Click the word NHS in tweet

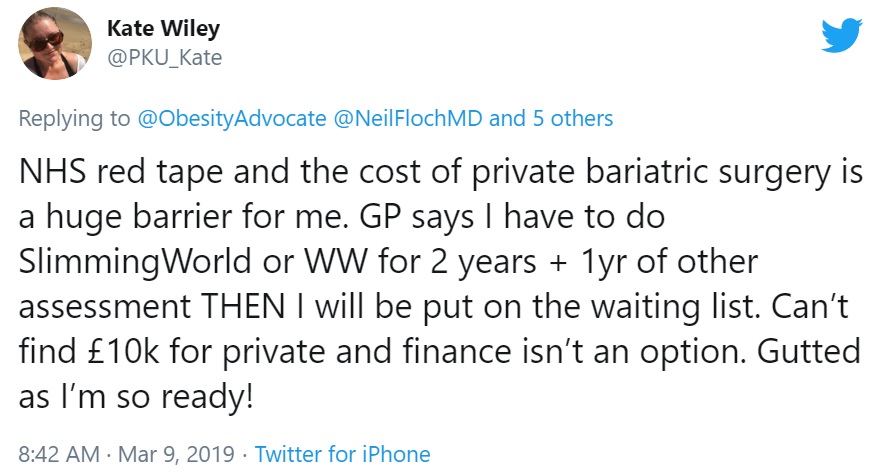(50, 174)
